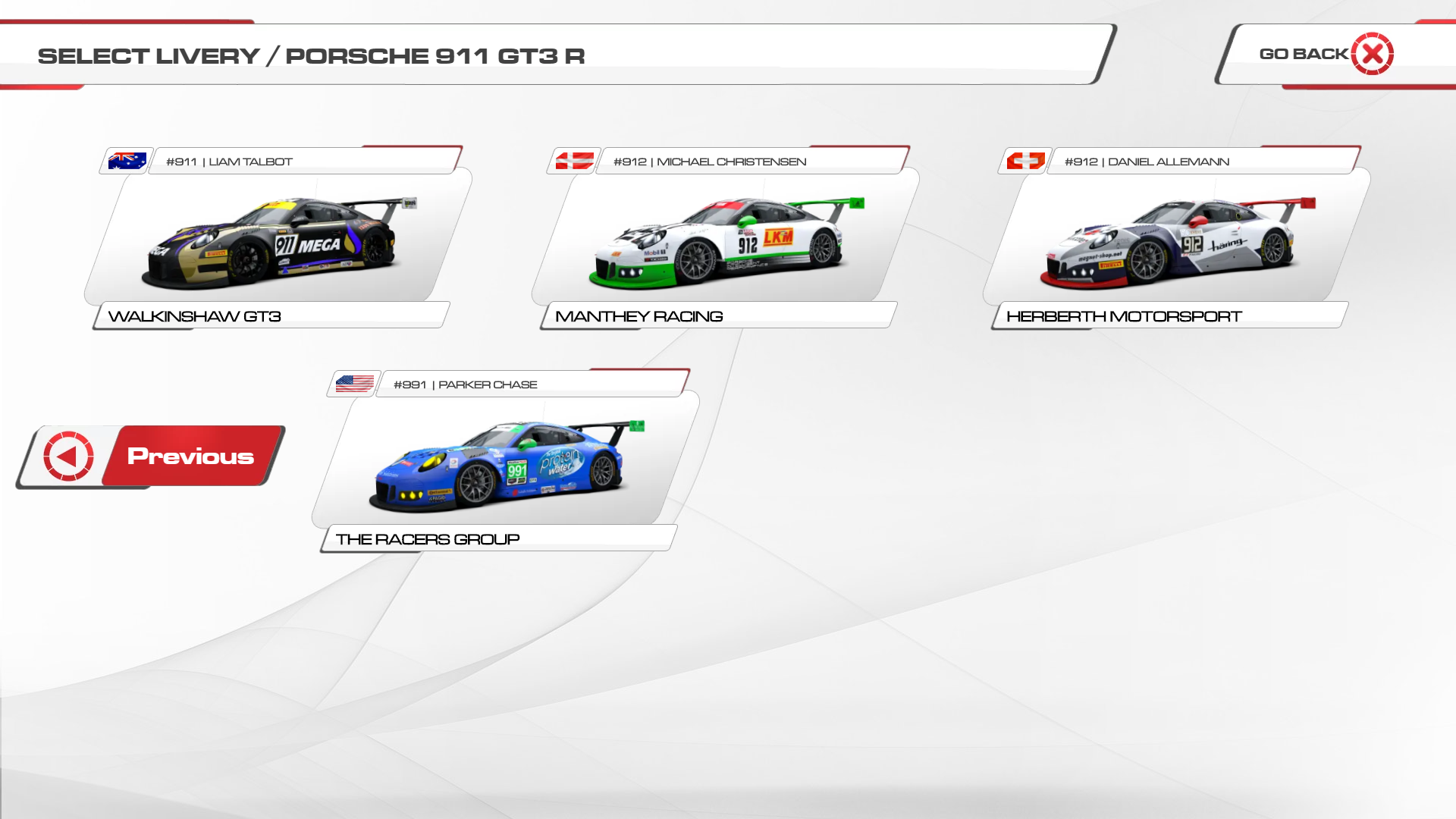Click the United States flag icon

tap(354, 384)
